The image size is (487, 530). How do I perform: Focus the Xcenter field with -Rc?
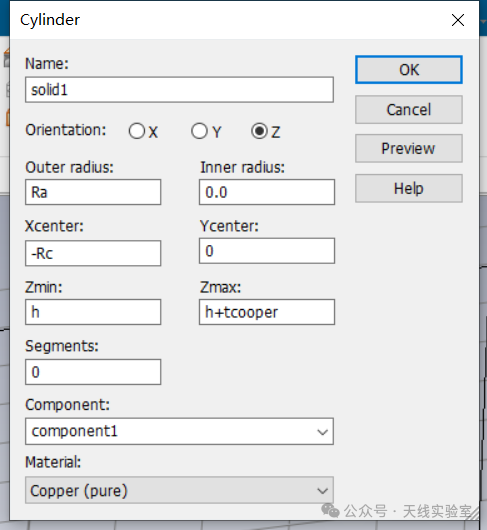pos(93,253)
